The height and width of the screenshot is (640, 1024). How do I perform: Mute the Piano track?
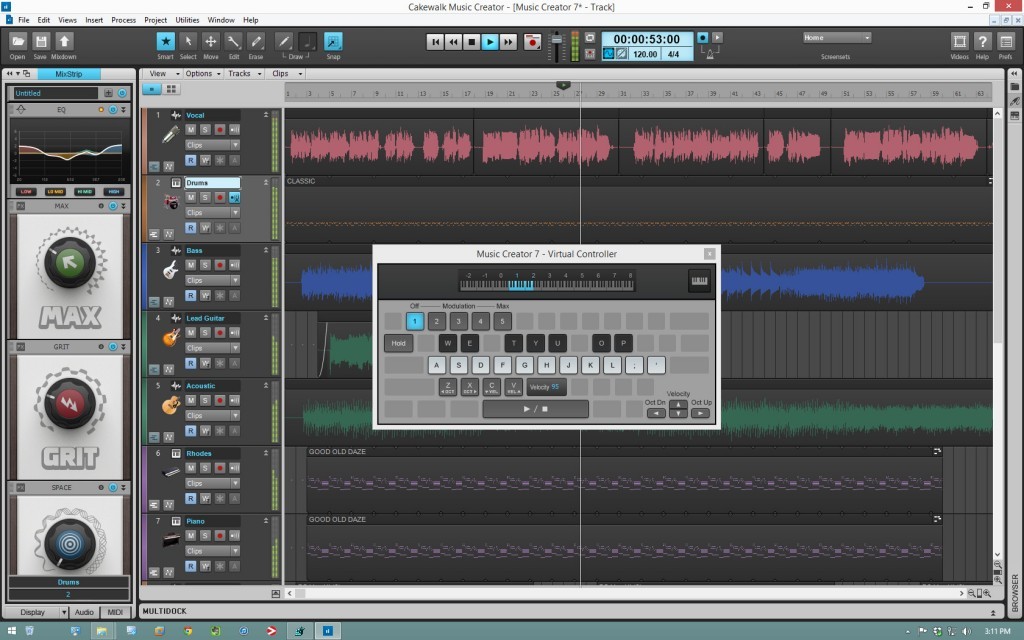pyautogui.click(x=191, y=536)
